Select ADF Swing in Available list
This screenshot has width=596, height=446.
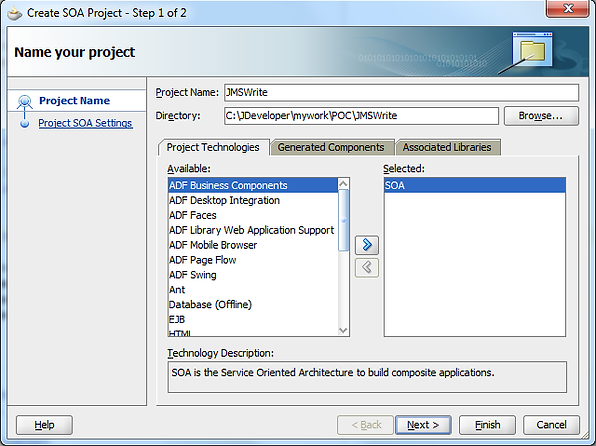point(253,275)
